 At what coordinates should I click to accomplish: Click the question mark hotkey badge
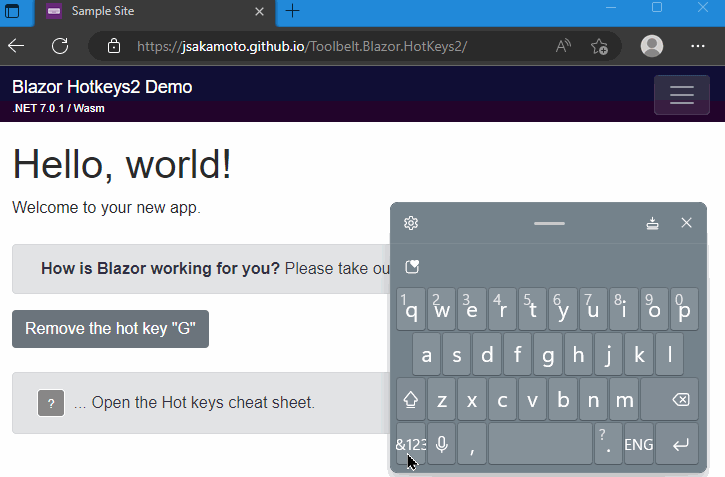click(x=51, y=403)
